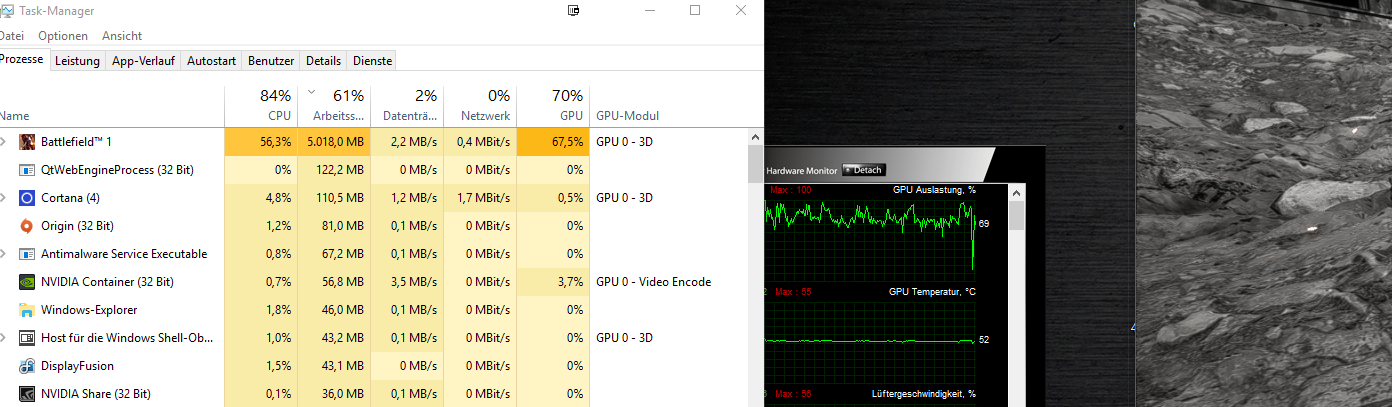The width and height of the screenshot is (1392, 407).
Task: Sort by the CPU column header
Action: 261,106
